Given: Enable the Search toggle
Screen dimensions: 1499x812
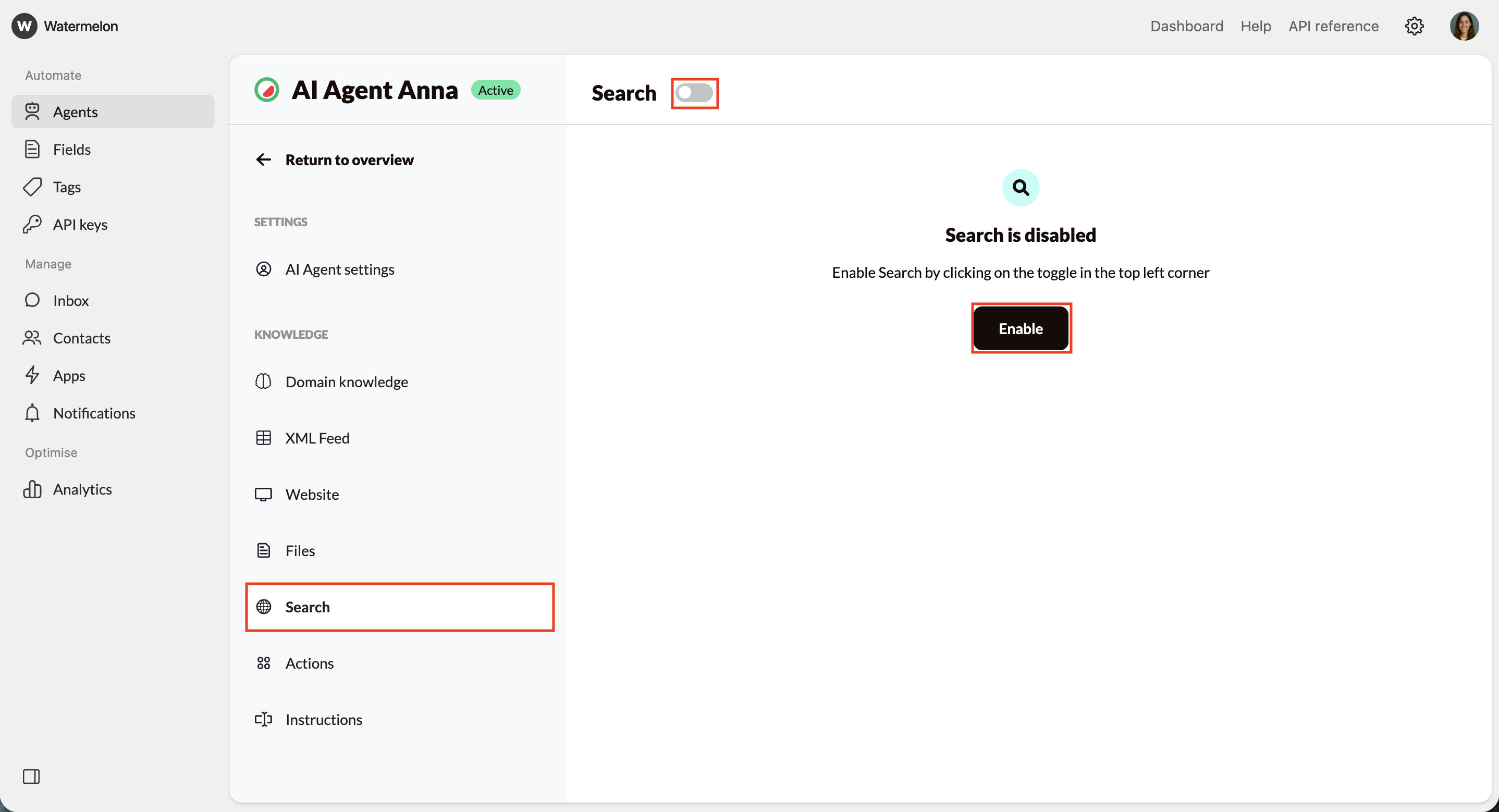Looking at the screenshot, I should pyautogui.click(x=695, y=93).
